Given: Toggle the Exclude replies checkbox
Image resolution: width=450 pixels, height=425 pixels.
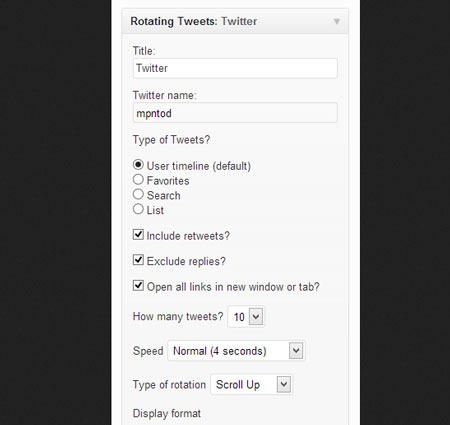Looking at the screenshot, I should pos(138,260).
